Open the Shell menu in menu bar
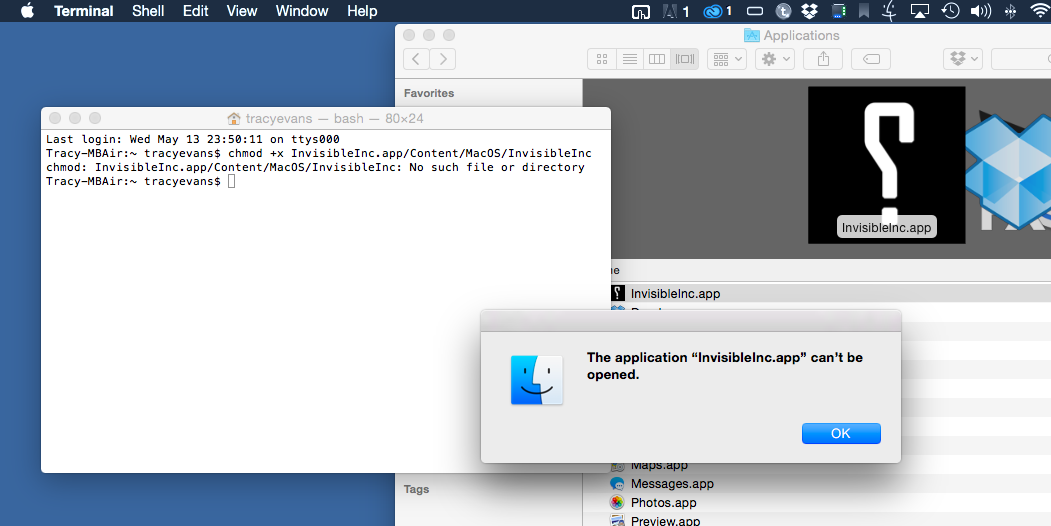 coord(148,11)
